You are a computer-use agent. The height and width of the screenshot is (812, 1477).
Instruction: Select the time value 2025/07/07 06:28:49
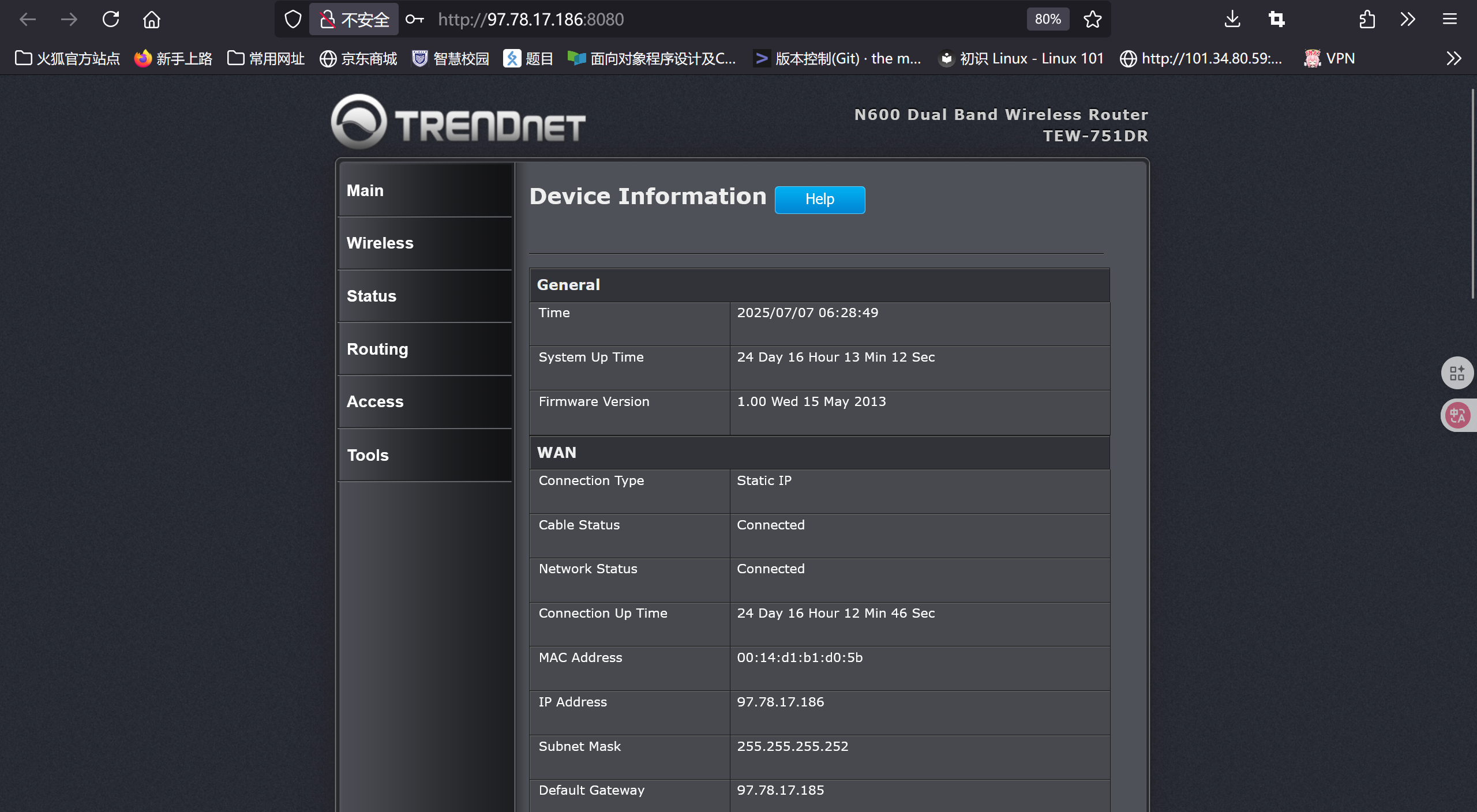(807, 313)
